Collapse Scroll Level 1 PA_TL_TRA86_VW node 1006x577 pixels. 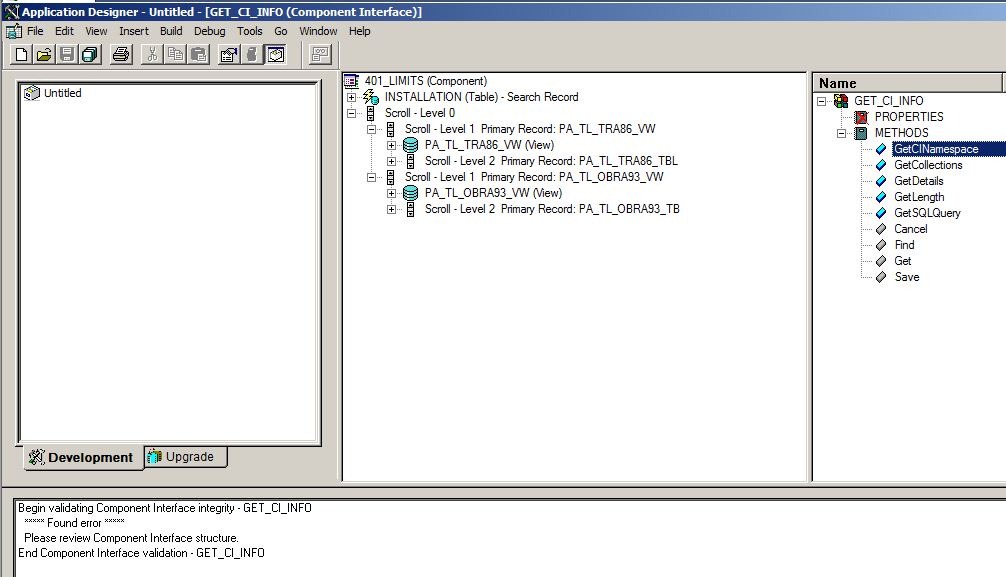click(x=371, y=129)
